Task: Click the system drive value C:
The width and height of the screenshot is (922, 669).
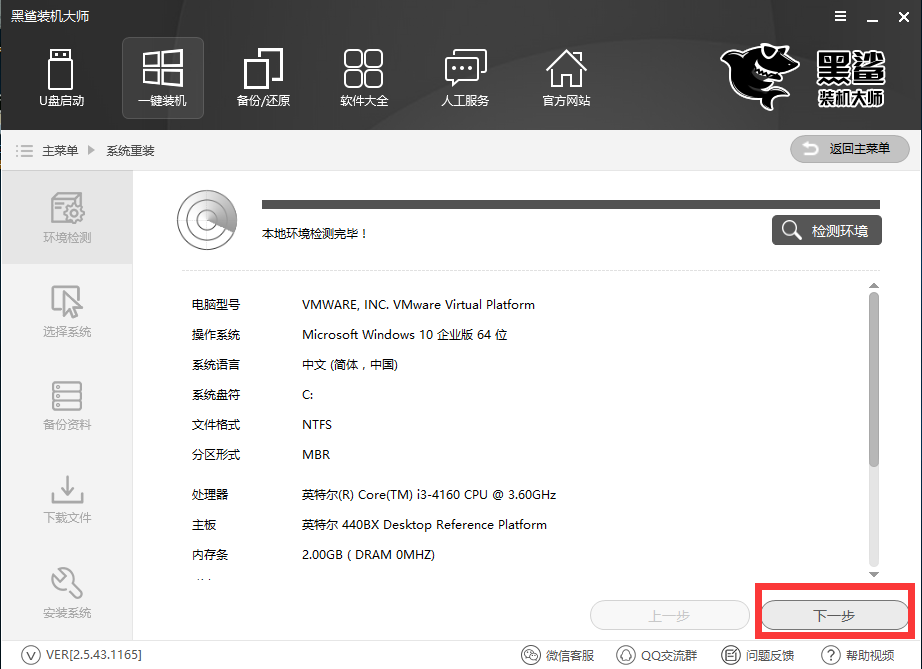Action: coord(308,394)
